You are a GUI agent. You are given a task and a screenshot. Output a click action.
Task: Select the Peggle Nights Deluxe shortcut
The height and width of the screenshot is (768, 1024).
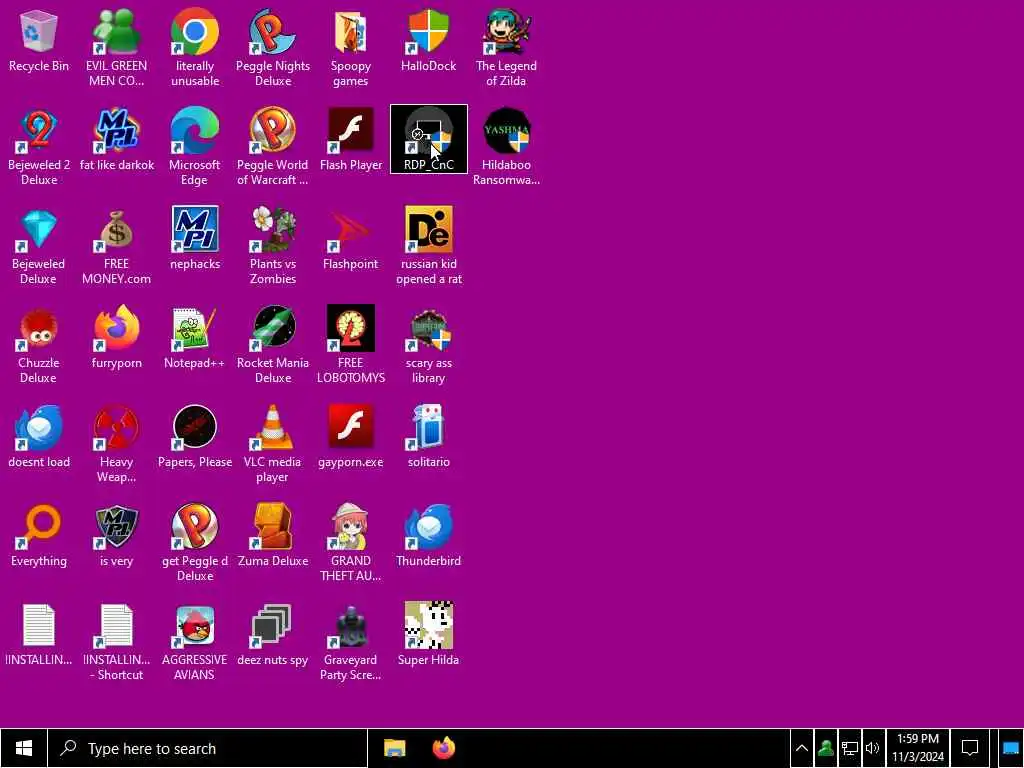pos(273,47)
